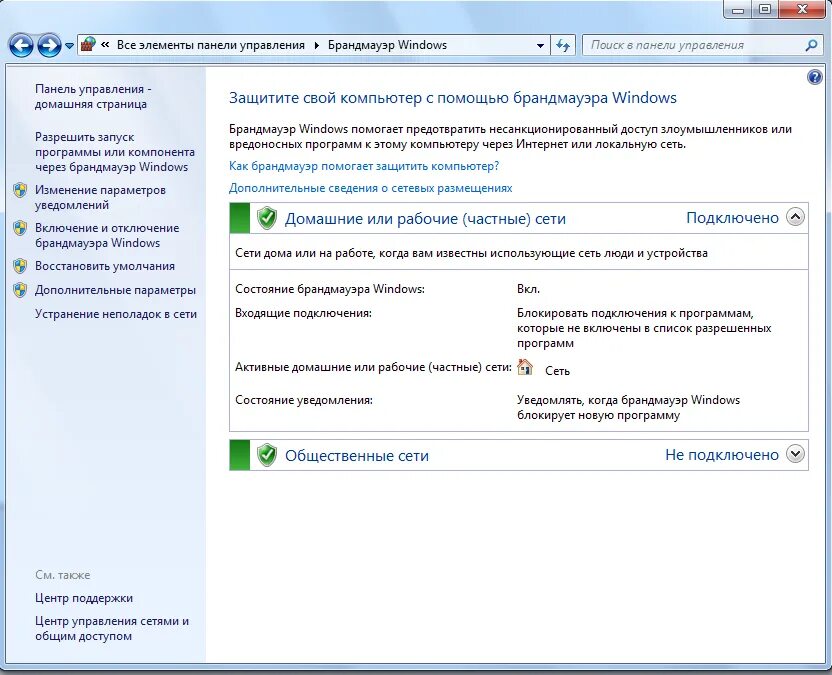Minimize the Windows Firewall window
This screenshot has width=832, height=675.
pyautogui.click(x=738, y=9)
